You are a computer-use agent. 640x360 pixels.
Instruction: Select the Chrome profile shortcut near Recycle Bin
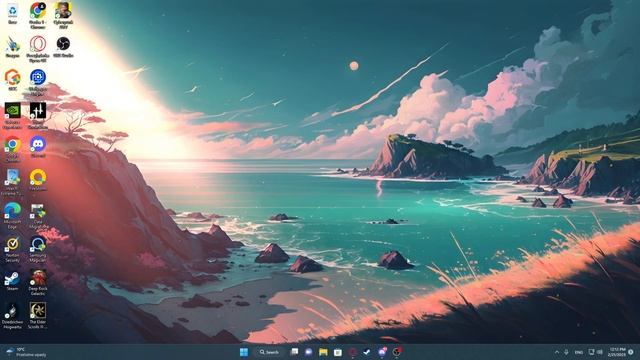point(38,16)
